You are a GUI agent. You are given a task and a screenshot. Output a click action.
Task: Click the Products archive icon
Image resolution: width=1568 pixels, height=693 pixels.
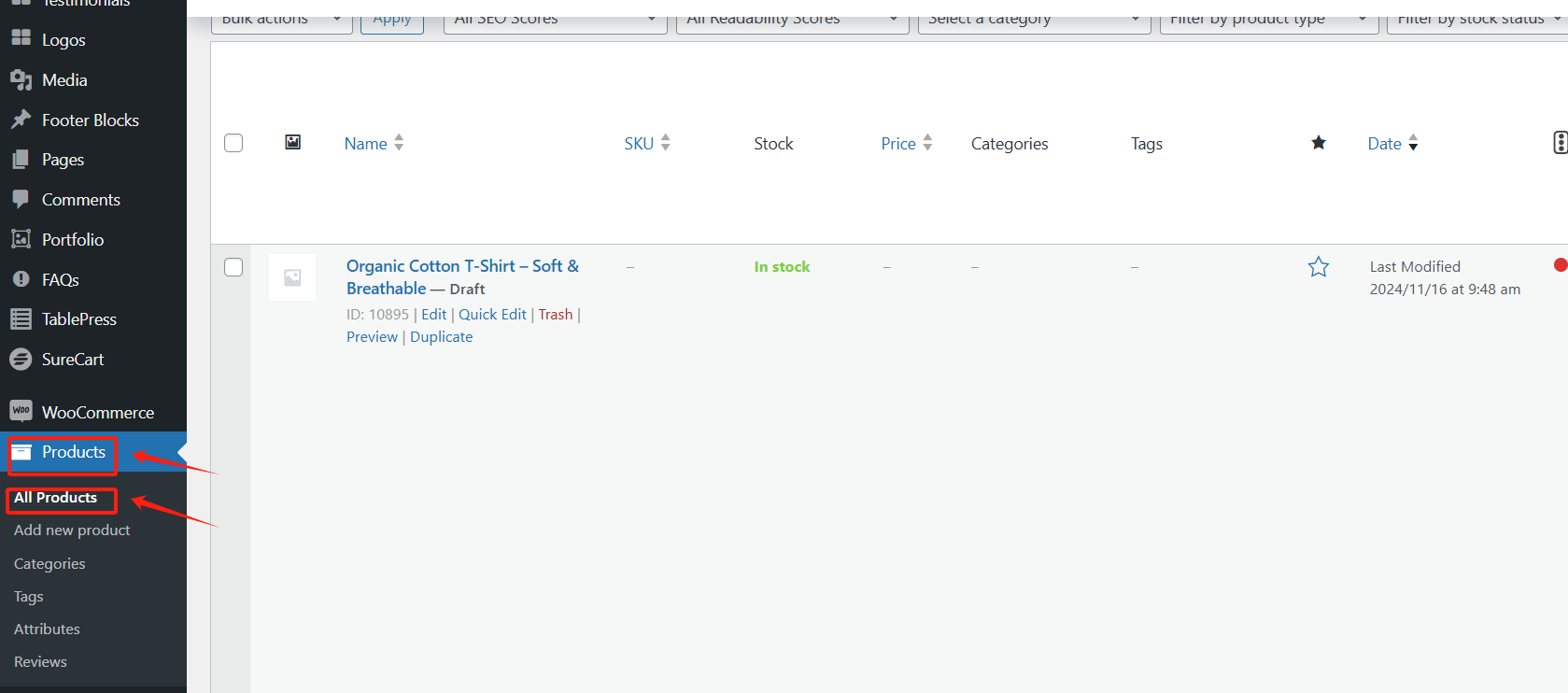21,452
